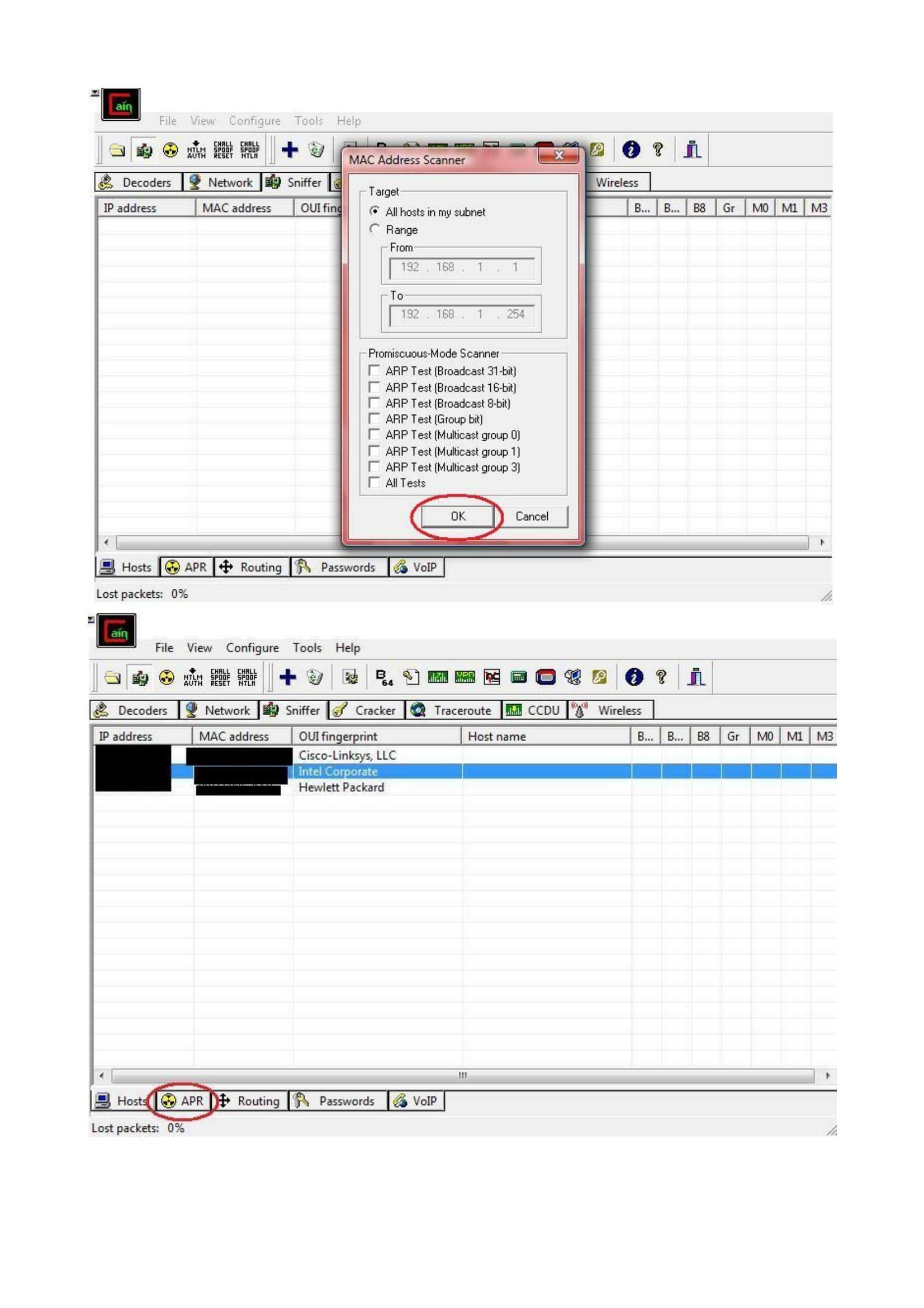This screenshot has width=924, height=1308.
Task: Click the Base64 decoder icon in the toolbar
Action: pos(384,677)
